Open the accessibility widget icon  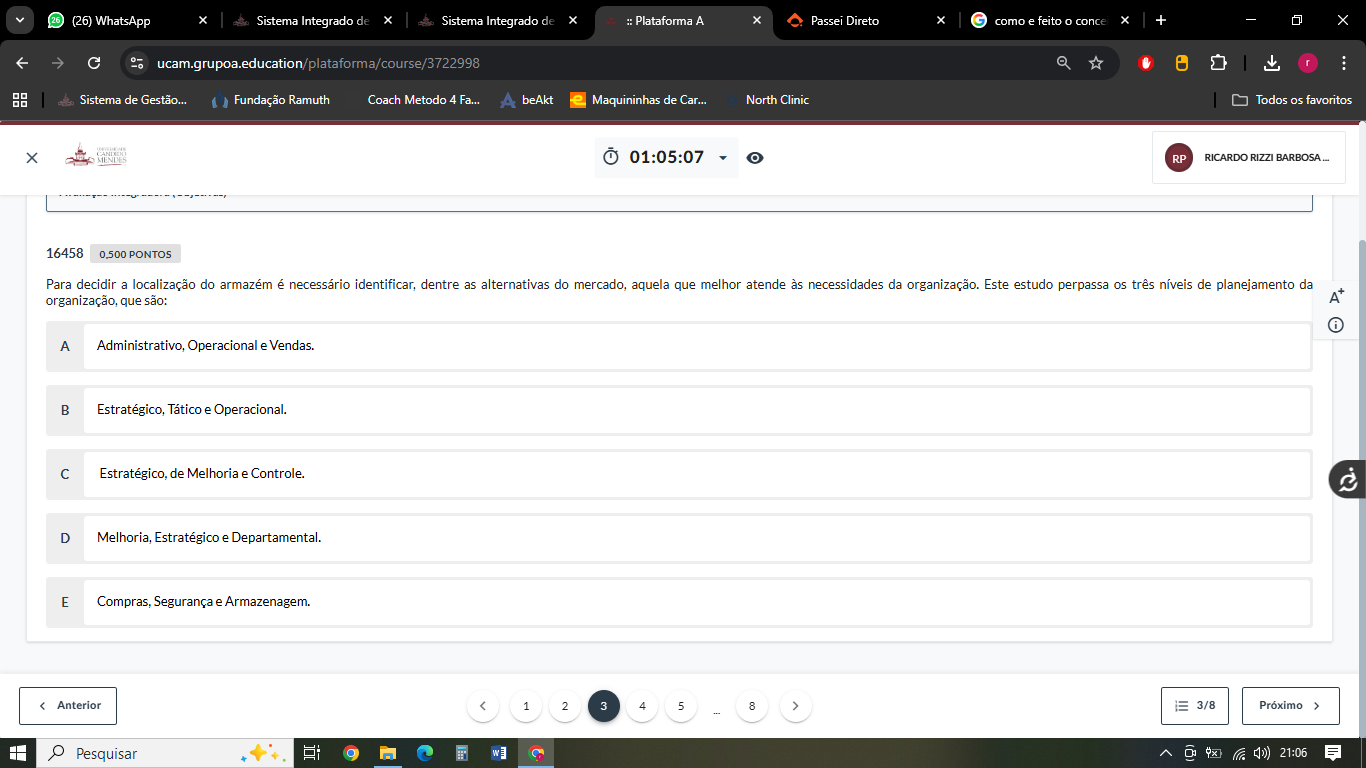pos(1347,480)
